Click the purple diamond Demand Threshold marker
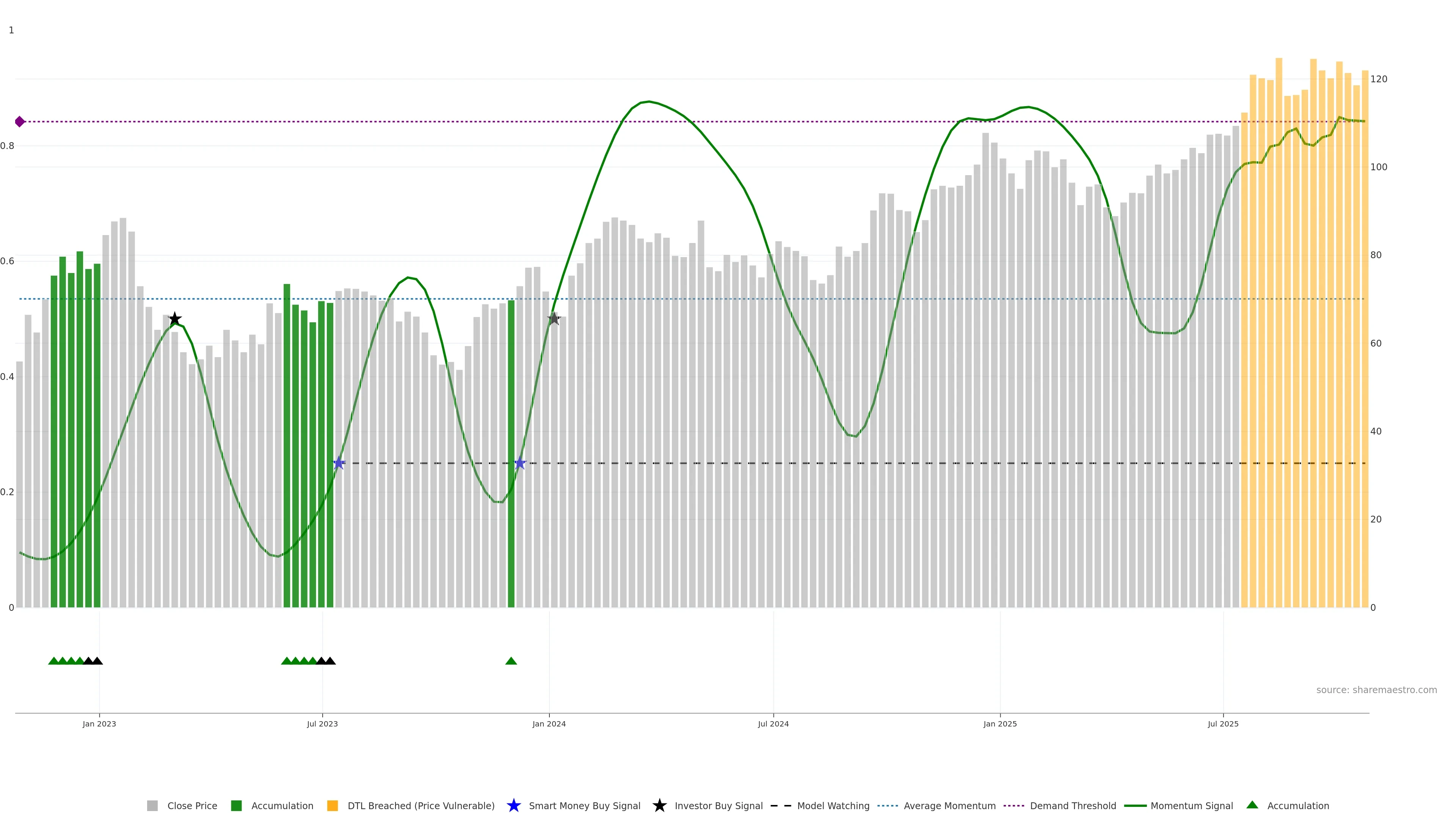1456x819 pixels. (x=20, y=121)
